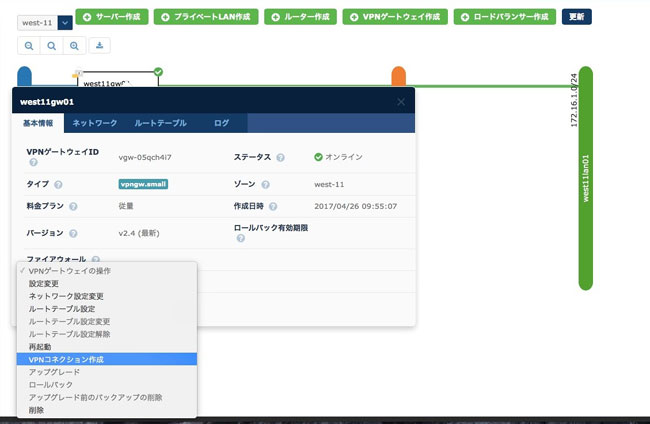Screen dimensions: 650x424
Task: Choose 再起動 in the operations dropdown
Action: [x=42, y=346]
